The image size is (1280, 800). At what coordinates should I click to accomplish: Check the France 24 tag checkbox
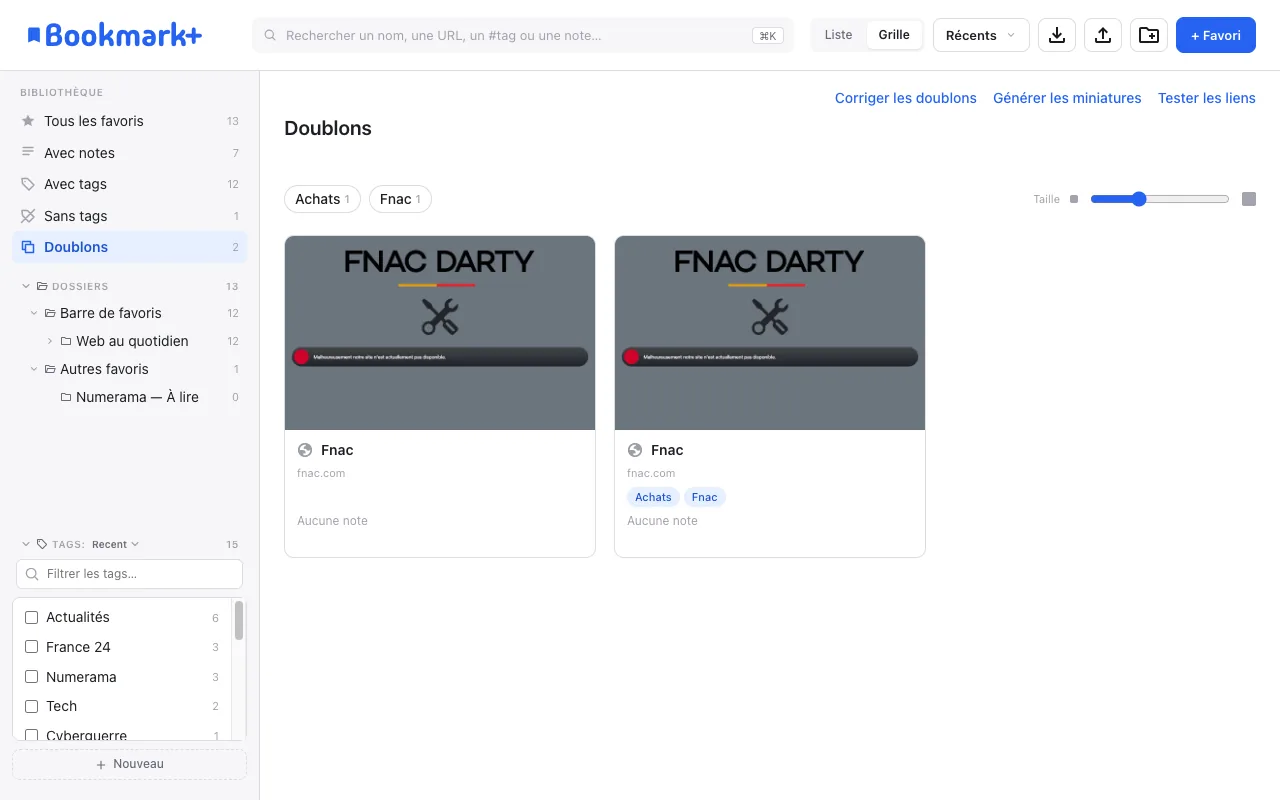pyautogui.click(x=31, y=647)
